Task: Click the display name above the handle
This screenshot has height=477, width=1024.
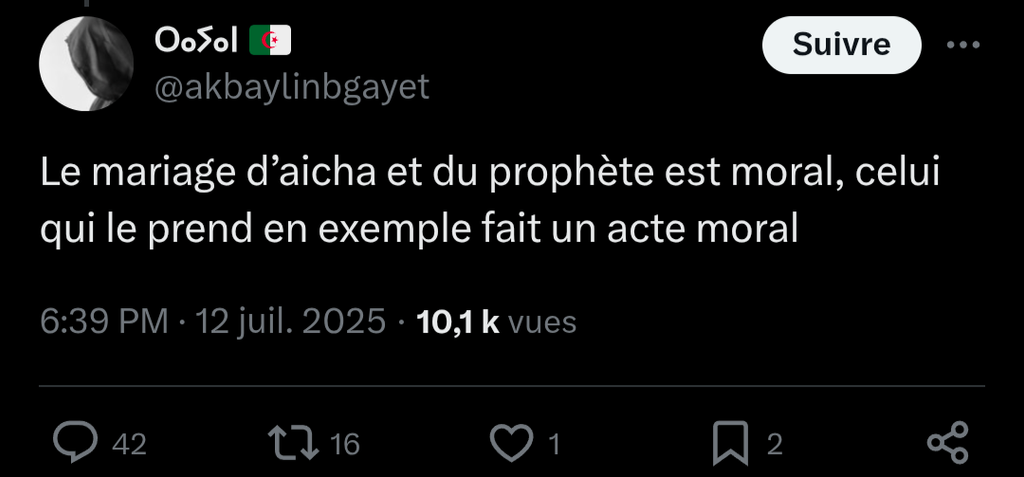Action: pos(196,41)
